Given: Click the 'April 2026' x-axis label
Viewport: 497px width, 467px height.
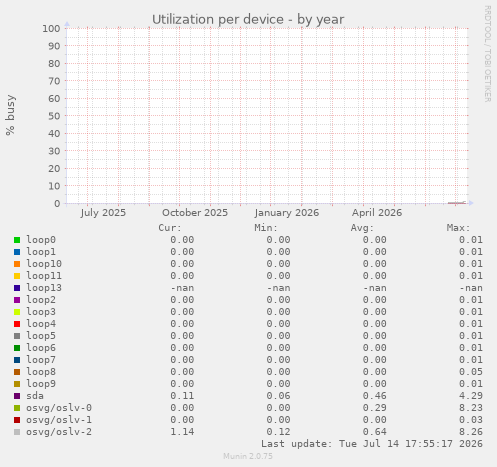Looking at the screenshot, I should (377, 213).
